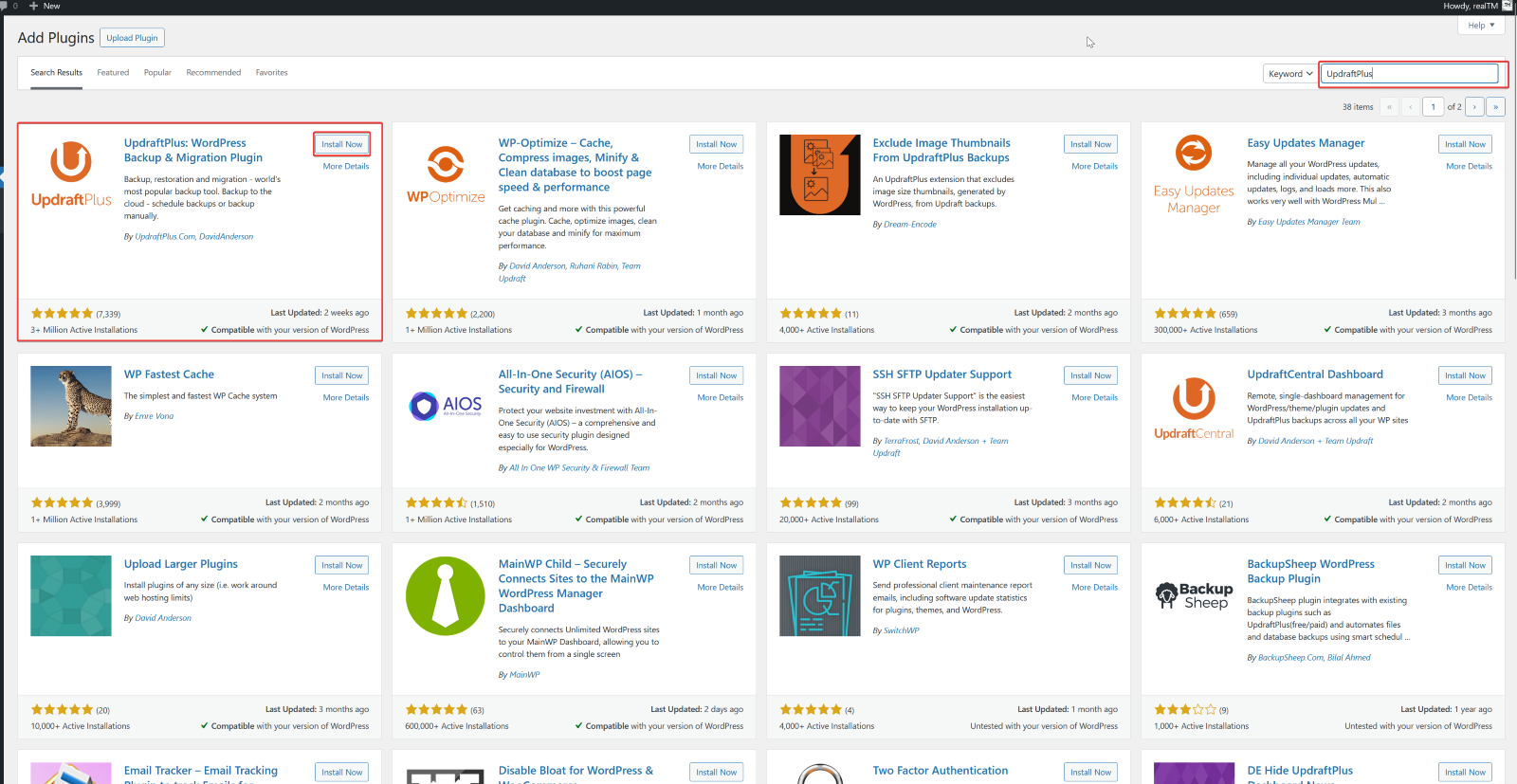Open the WP-Optimize Cache title link
The width and height of the screenshot is (1517, 784).
575,165
